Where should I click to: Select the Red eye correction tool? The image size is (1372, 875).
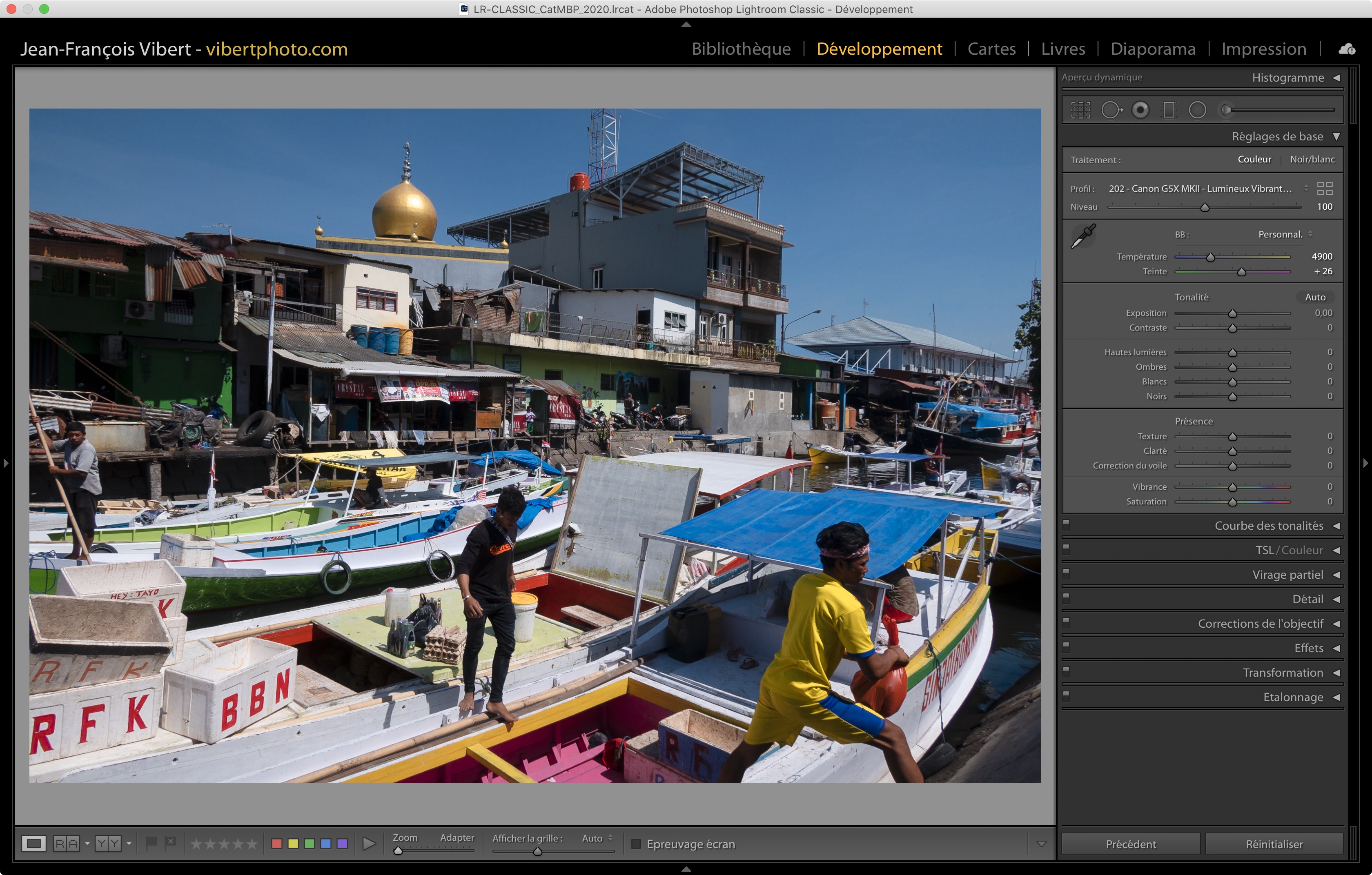coord(1140,110)
